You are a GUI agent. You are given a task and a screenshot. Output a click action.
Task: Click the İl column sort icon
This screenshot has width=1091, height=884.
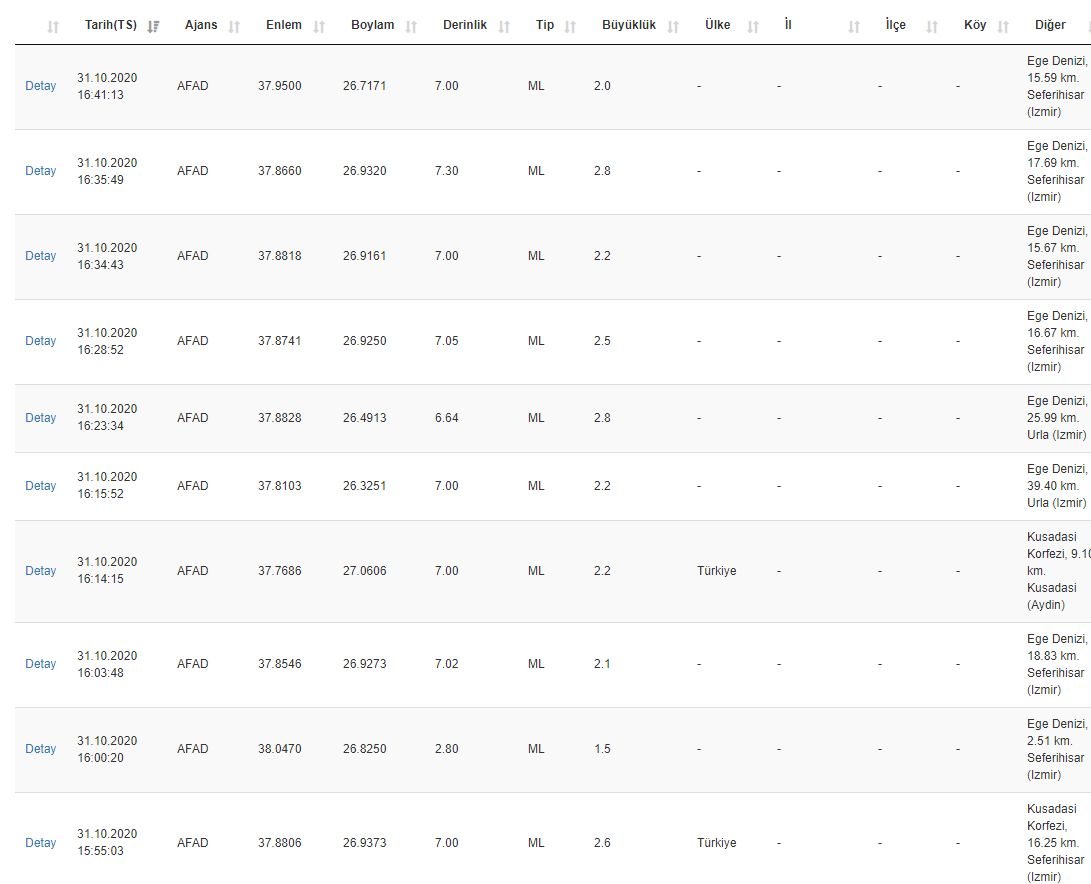854,27
